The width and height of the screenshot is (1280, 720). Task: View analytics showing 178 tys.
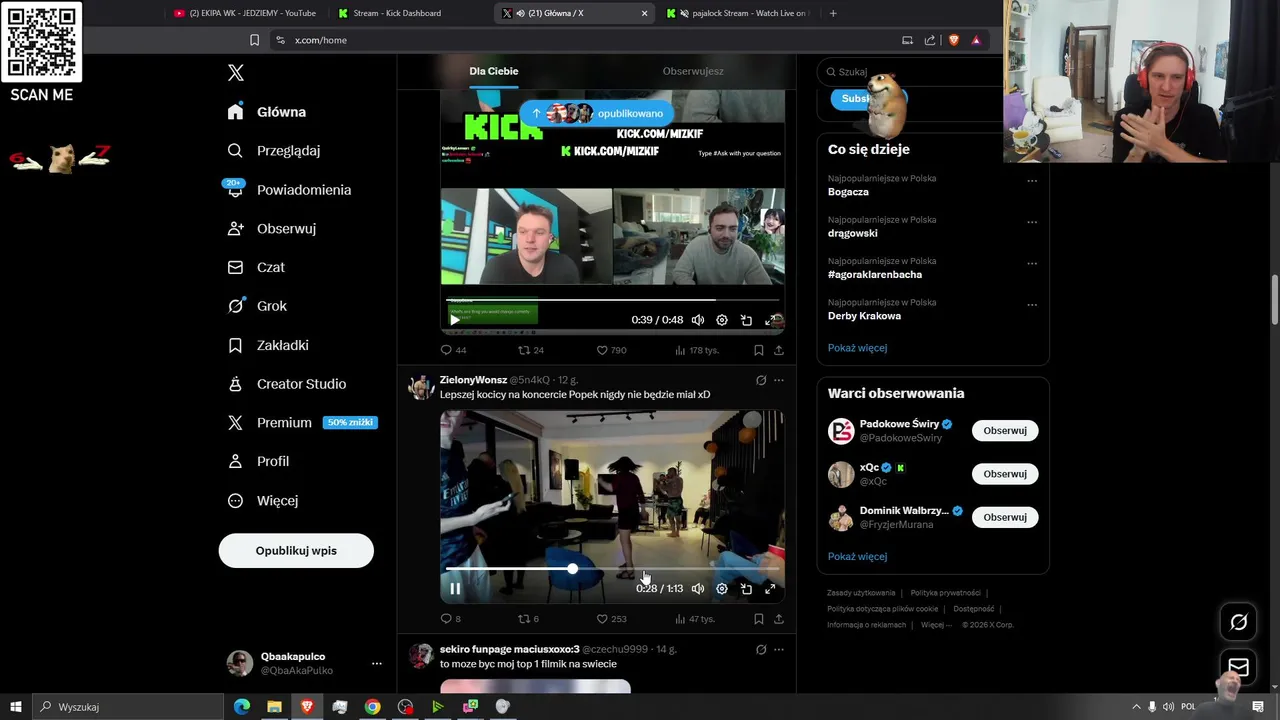(697, 350)
